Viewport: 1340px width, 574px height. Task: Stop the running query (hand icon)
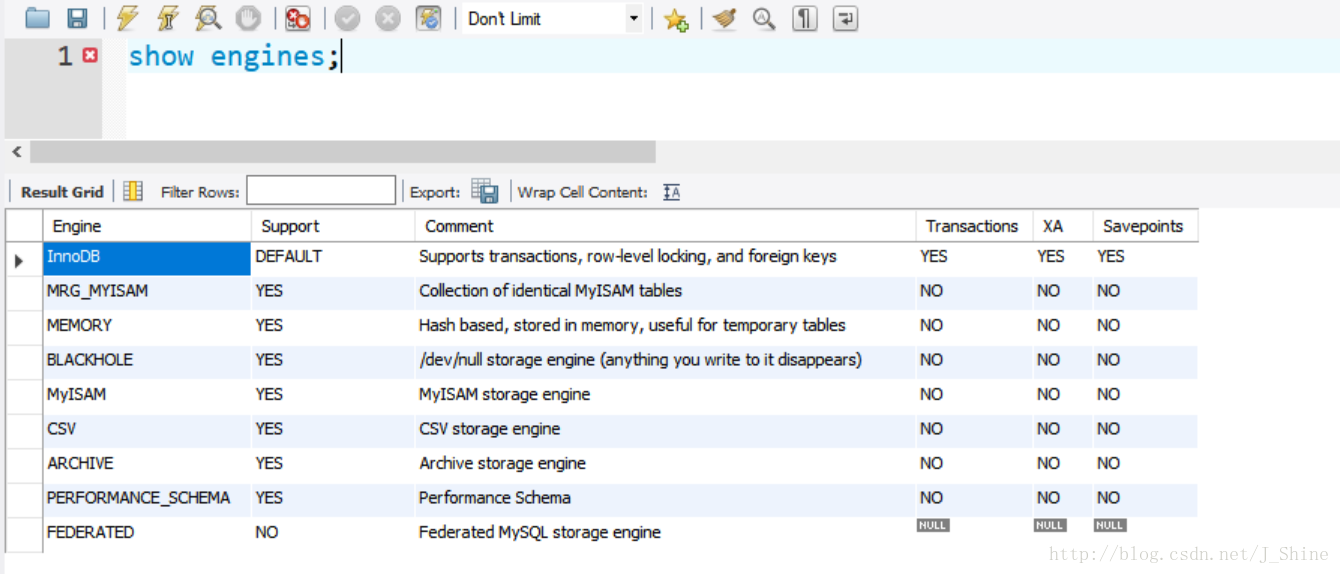[247, 18]
